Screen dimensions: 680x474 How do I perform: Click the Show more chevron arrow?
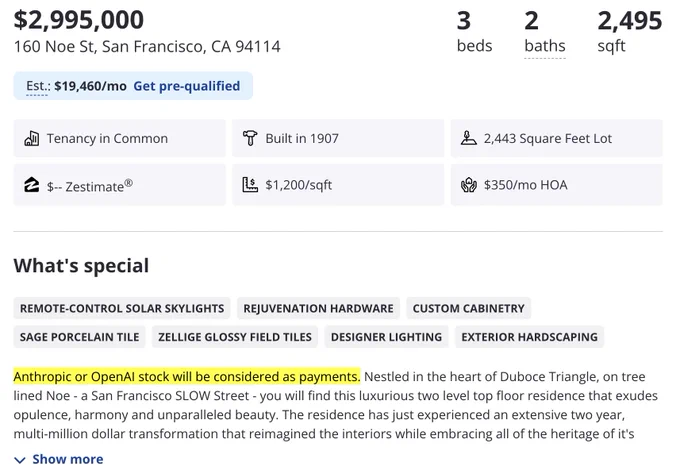click(x=20, y=460)
